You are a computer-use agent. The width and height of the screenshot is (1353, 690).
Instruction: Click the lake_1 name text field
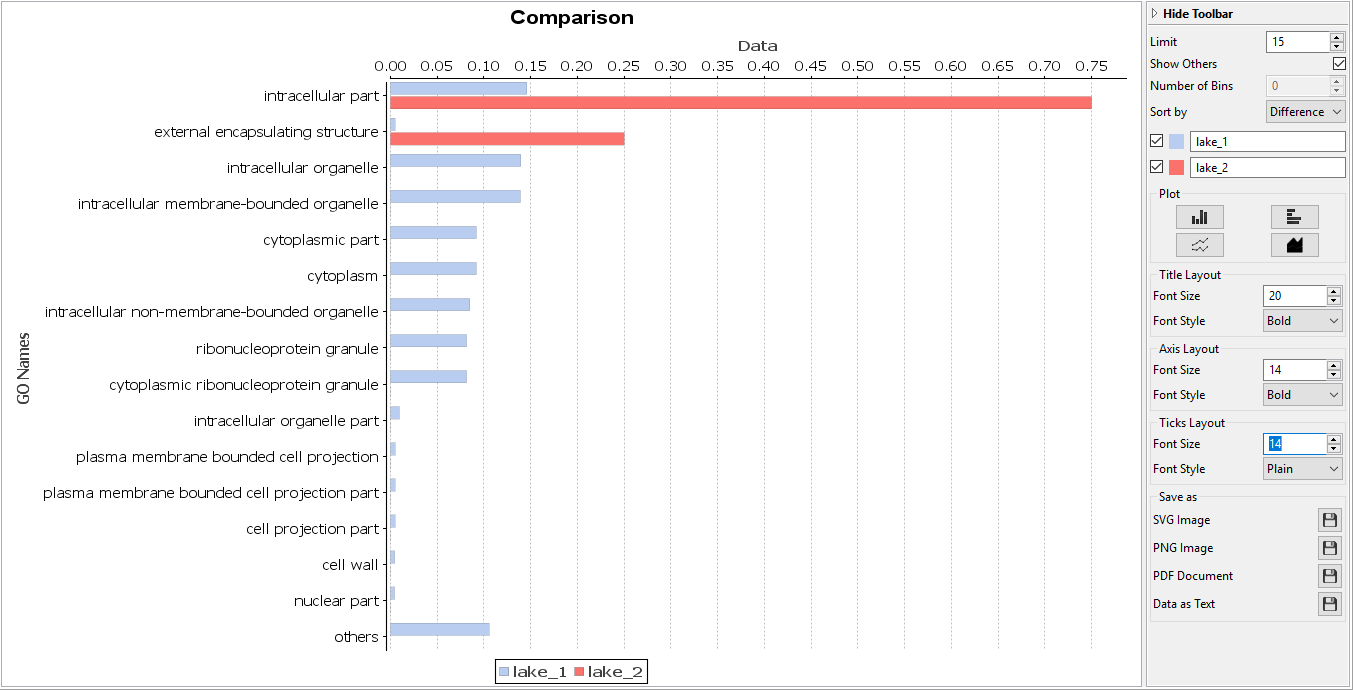(x=1267, y=141)
